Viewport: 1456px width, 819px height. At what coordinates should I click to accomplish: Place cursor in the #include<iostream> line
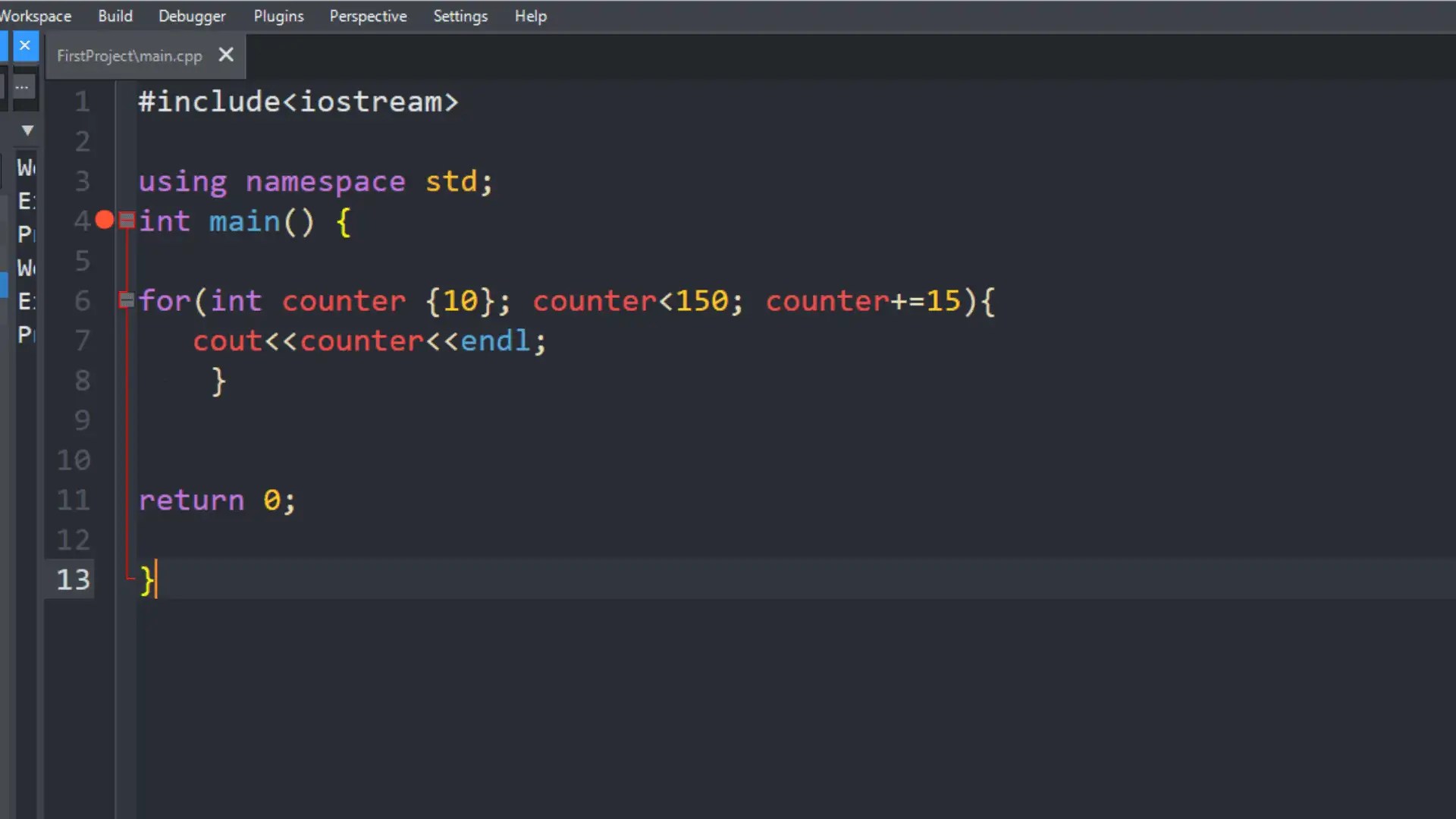298,102
